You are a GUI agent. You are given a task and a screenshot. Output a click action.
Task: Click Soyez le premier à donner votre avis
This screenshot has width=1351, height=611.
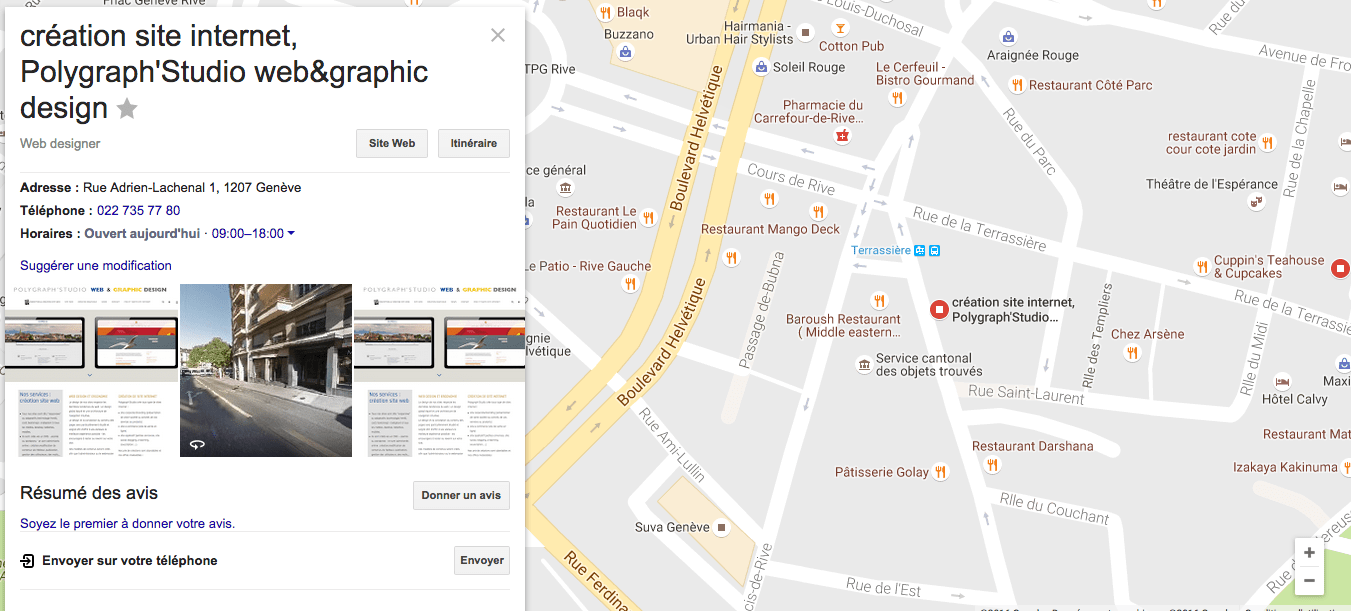tap(127, 523)
